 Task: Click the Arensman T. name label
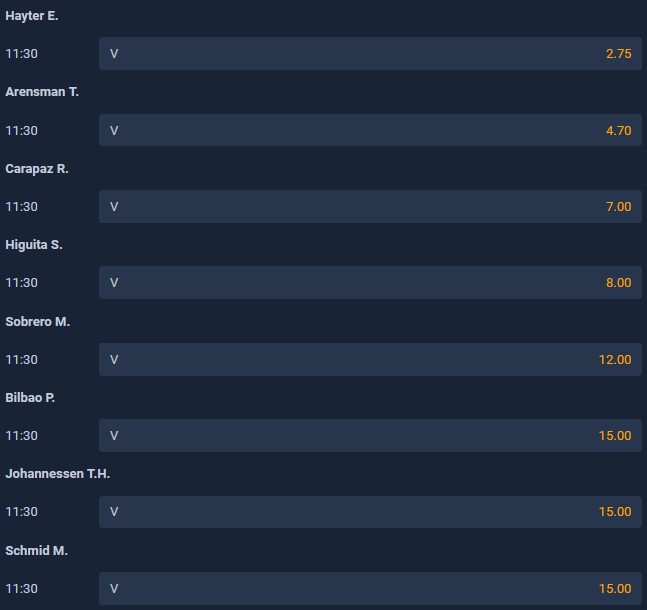tap(42, 92)
